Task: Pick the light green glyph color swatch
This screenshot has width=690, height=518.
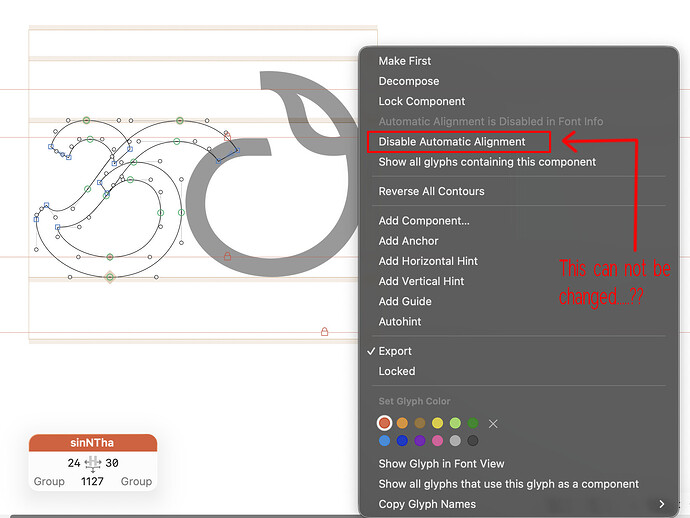Action: [x=455, y=423]
